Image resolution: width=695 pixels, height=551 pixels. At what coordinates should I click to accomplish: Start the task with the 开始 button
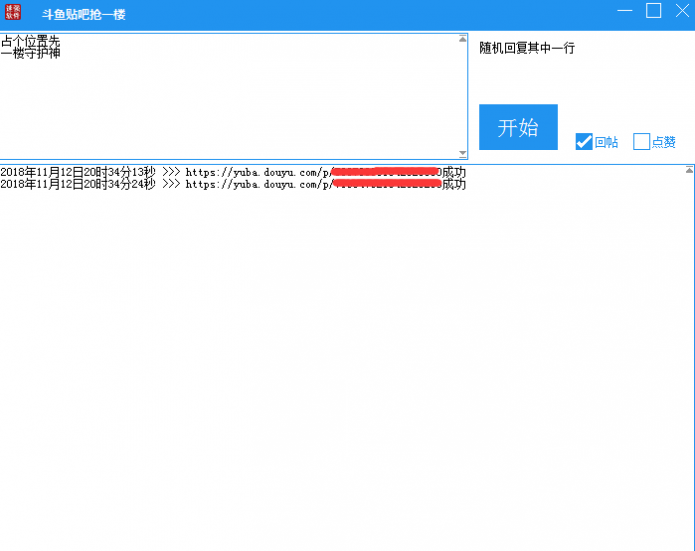tap(518, 127)
